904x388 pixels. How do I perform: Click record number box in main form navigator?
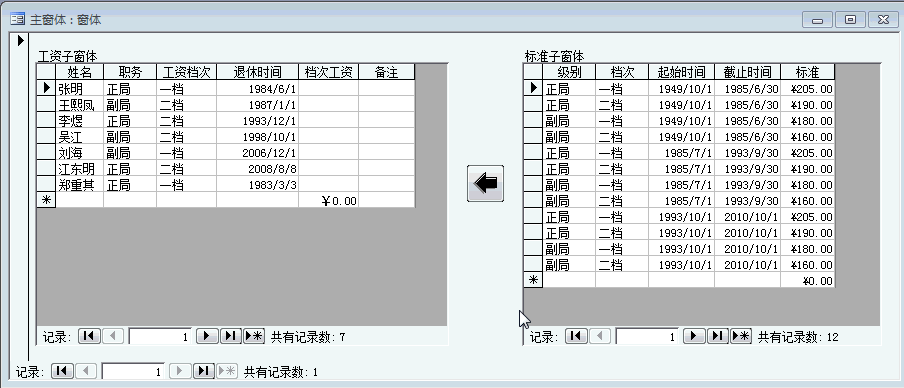(x=133, y=372)
